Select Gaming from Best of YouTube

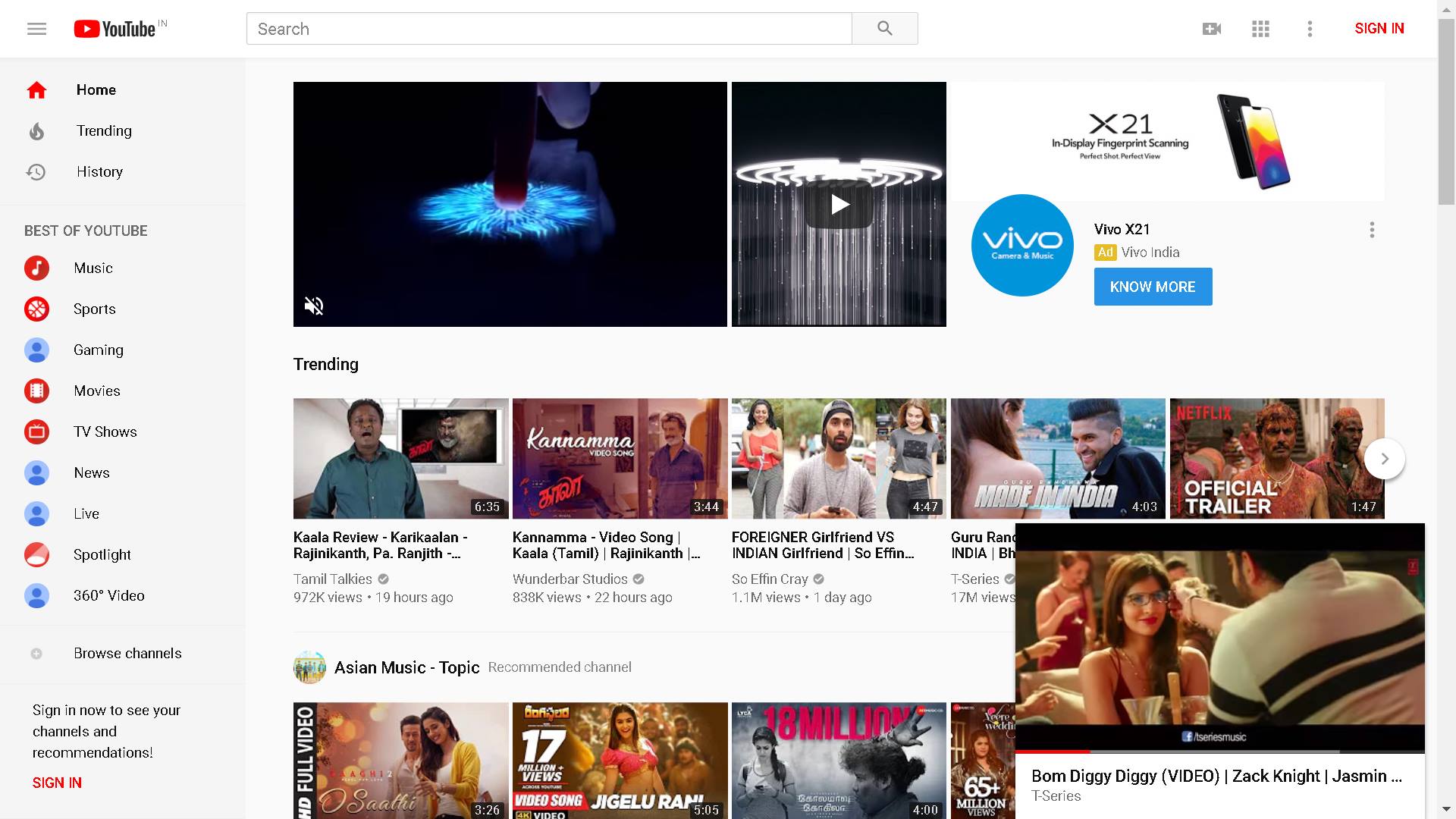tap(98, 350)
